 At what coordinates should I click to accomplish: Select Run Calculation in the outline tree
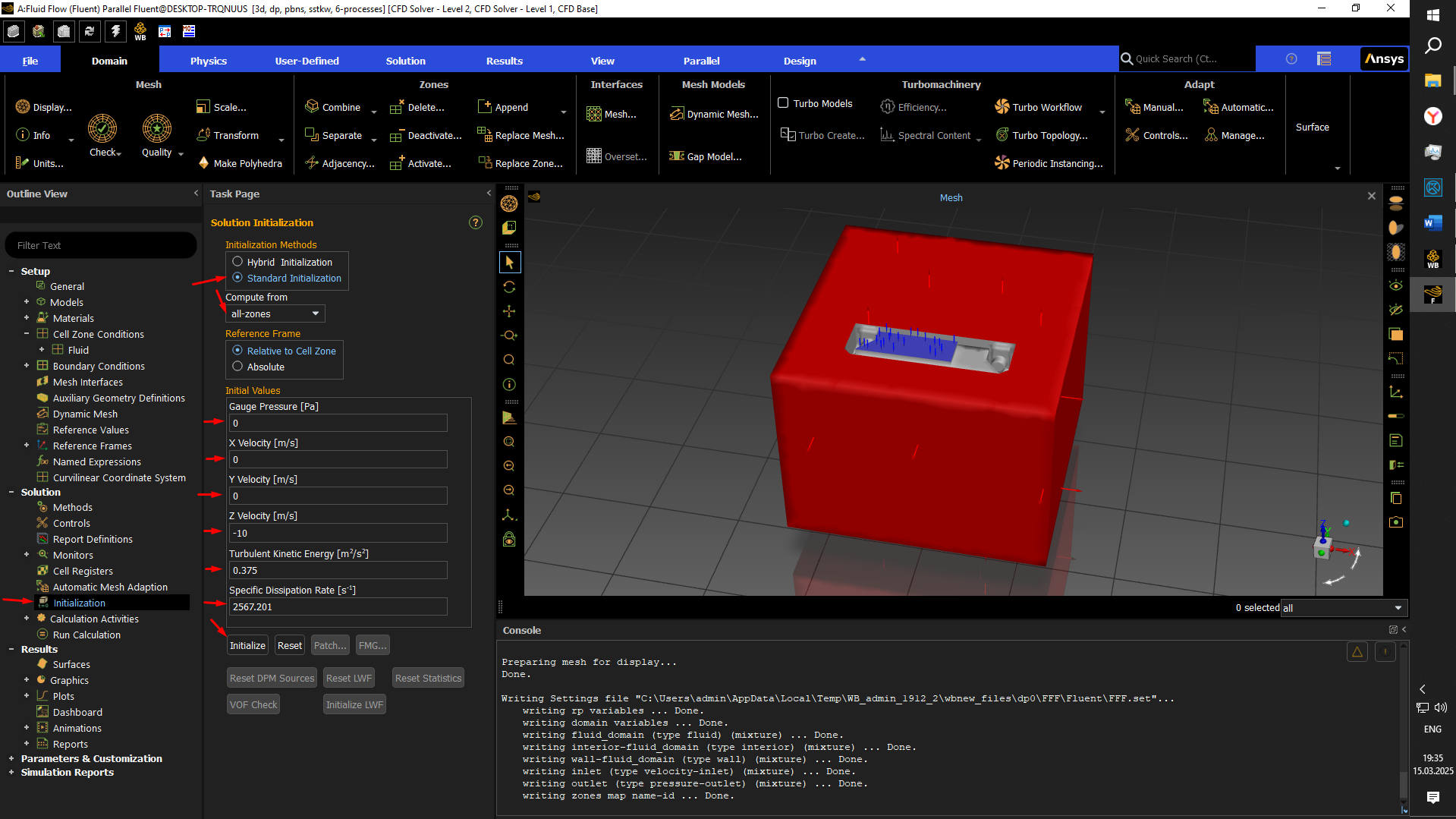point(86,635)
